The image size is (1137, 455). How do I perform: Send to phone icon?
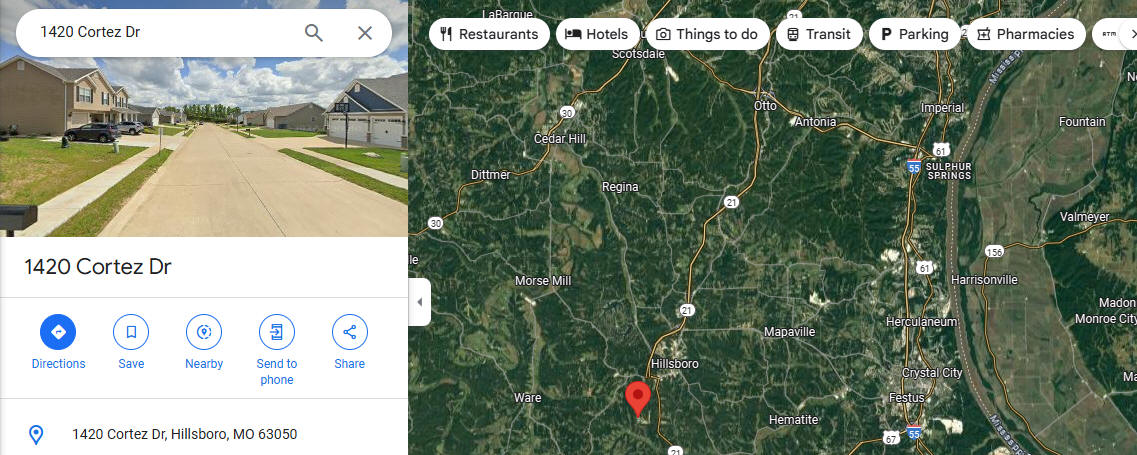(277, 332)
